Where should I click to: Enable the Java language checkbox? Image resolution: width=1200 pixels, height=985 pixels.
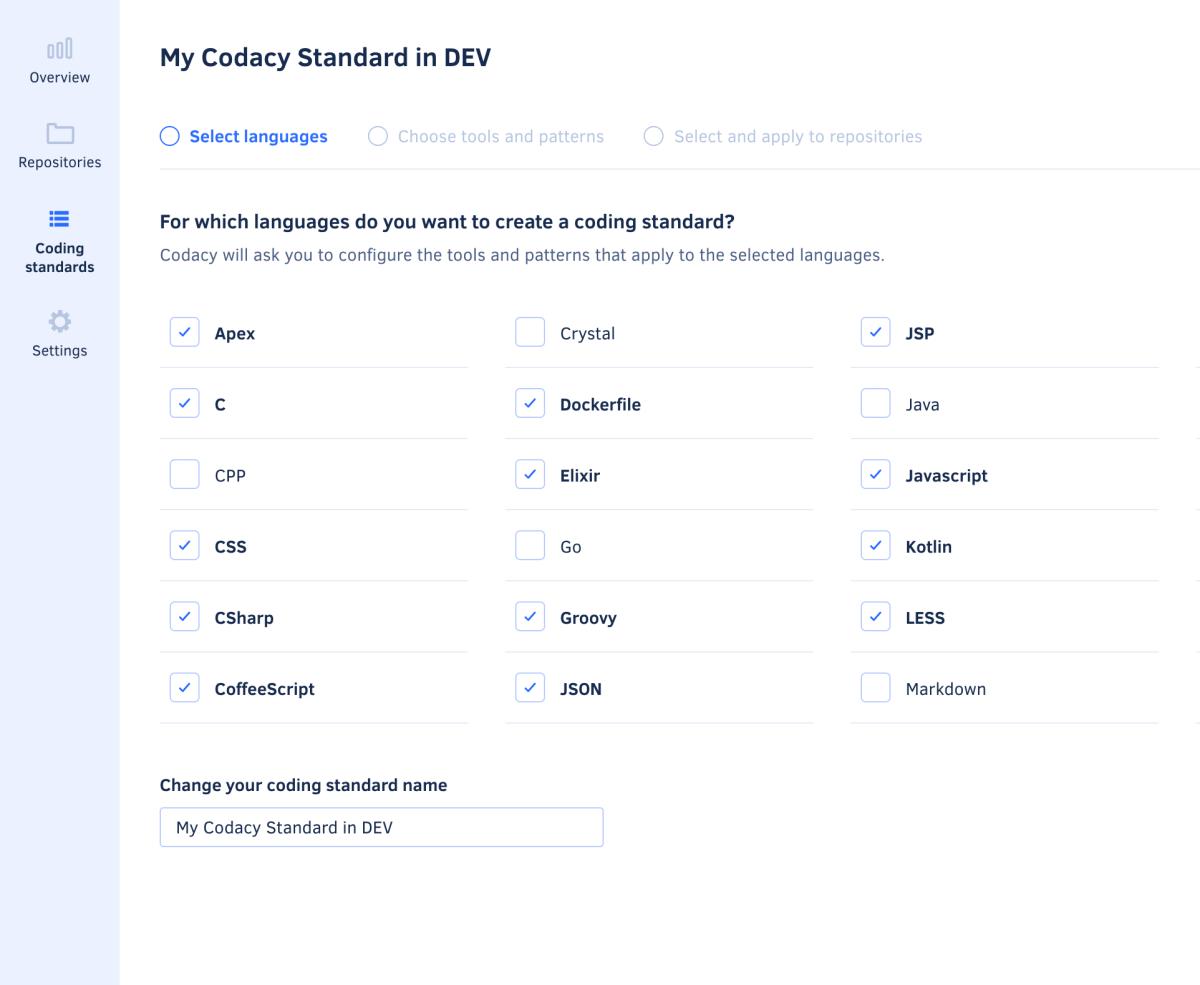click(875, 402)
